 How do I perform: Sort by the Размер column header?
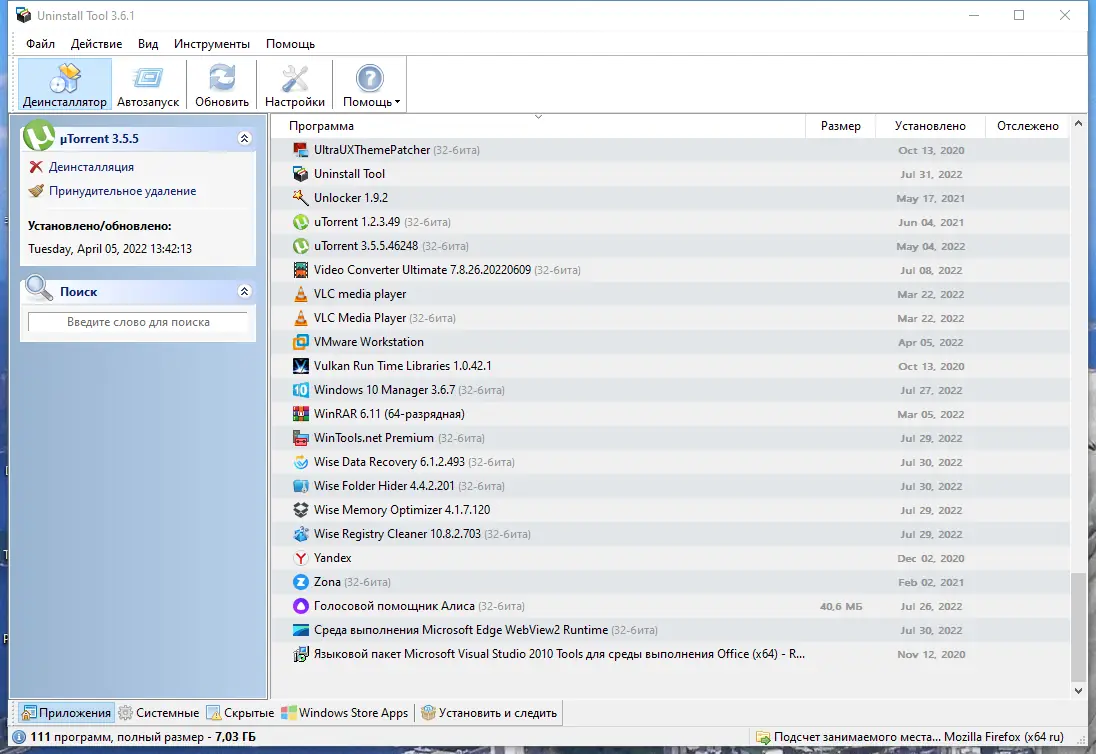(x=840, y=126)
